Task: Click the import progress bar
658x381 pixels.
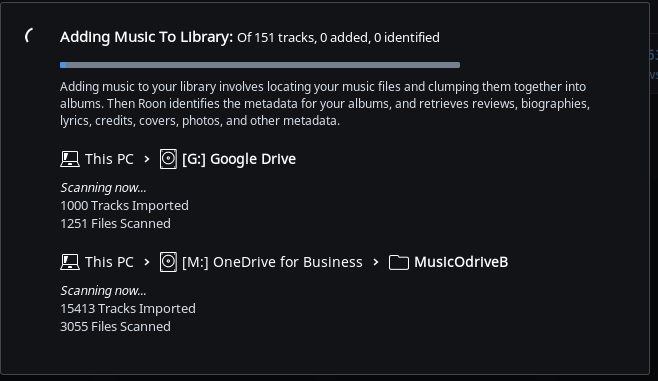Action: pos(260,65)
